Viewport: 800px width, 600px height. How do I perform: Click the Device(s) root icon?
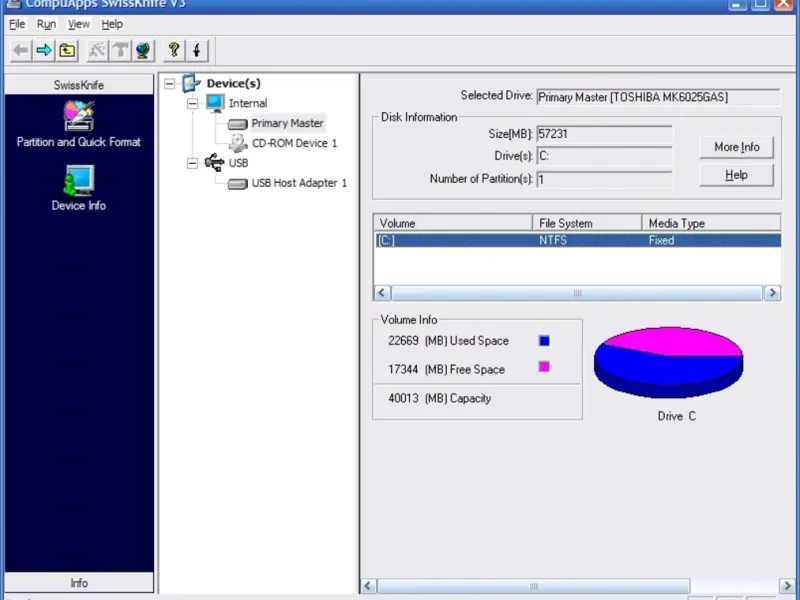191,83
